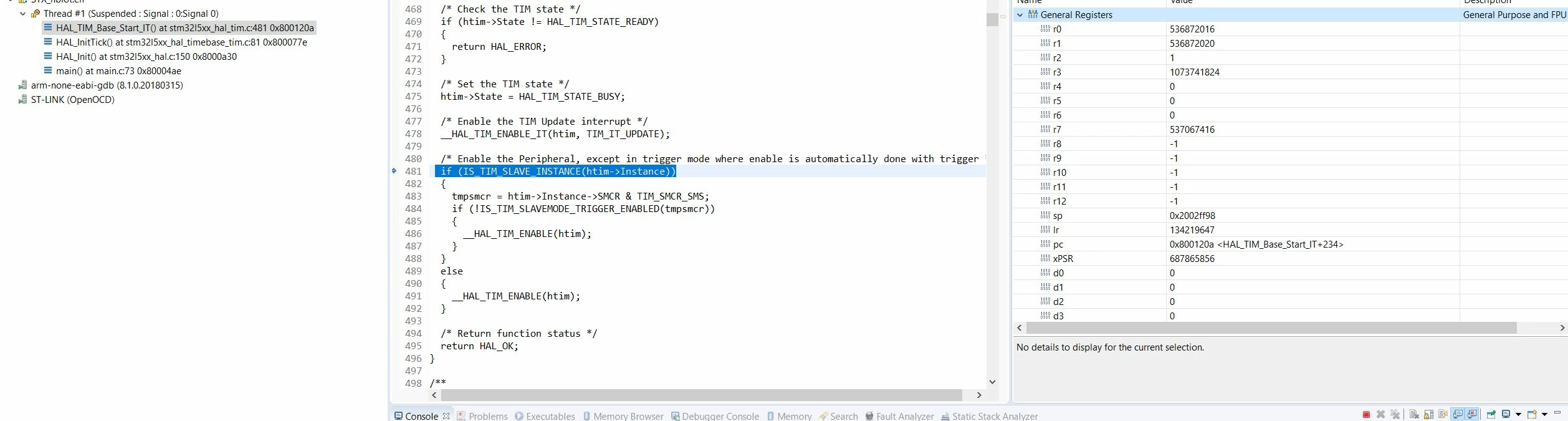This screenshot has width=1568, height=421.
Task: Click the Clear Console icon
Action: point(1414,414)
